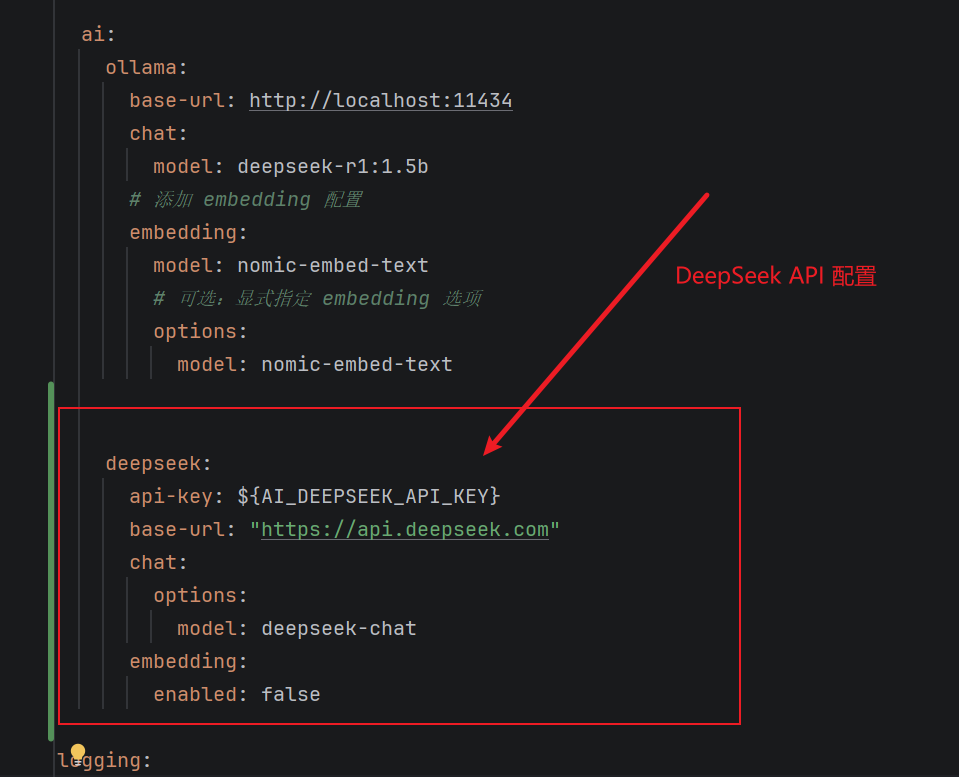Click 'nomic-embed-text' value under options

point(357,365)
